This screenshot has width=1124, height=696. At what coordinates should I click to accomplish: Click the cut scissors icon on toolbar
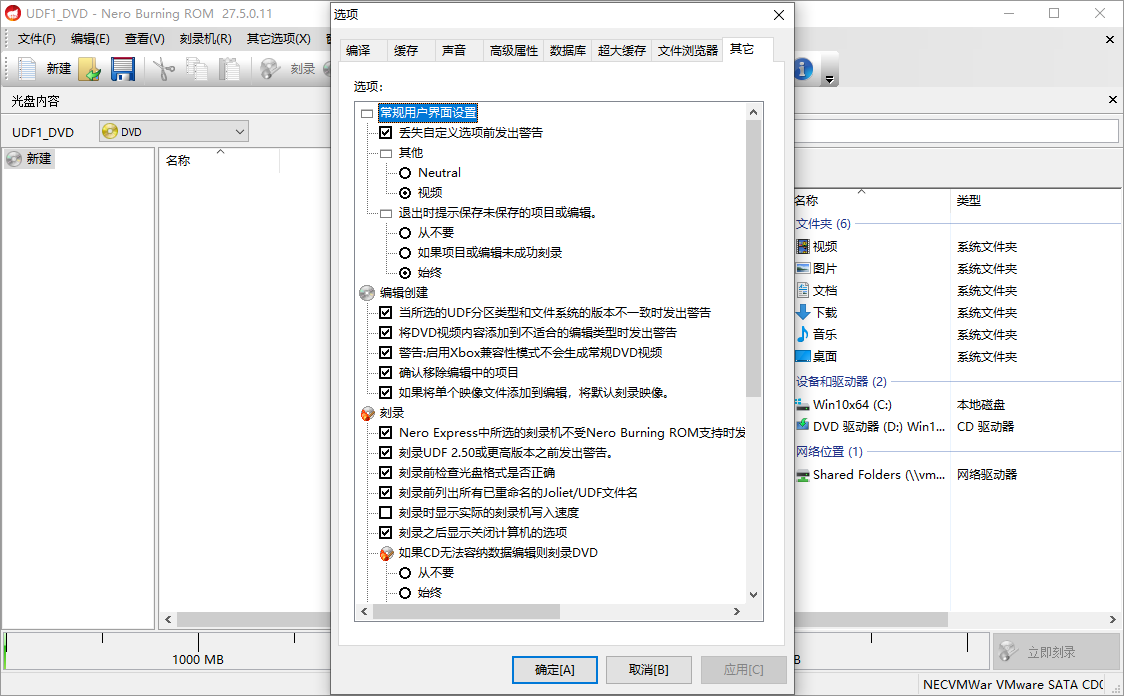tap(165, 69)
